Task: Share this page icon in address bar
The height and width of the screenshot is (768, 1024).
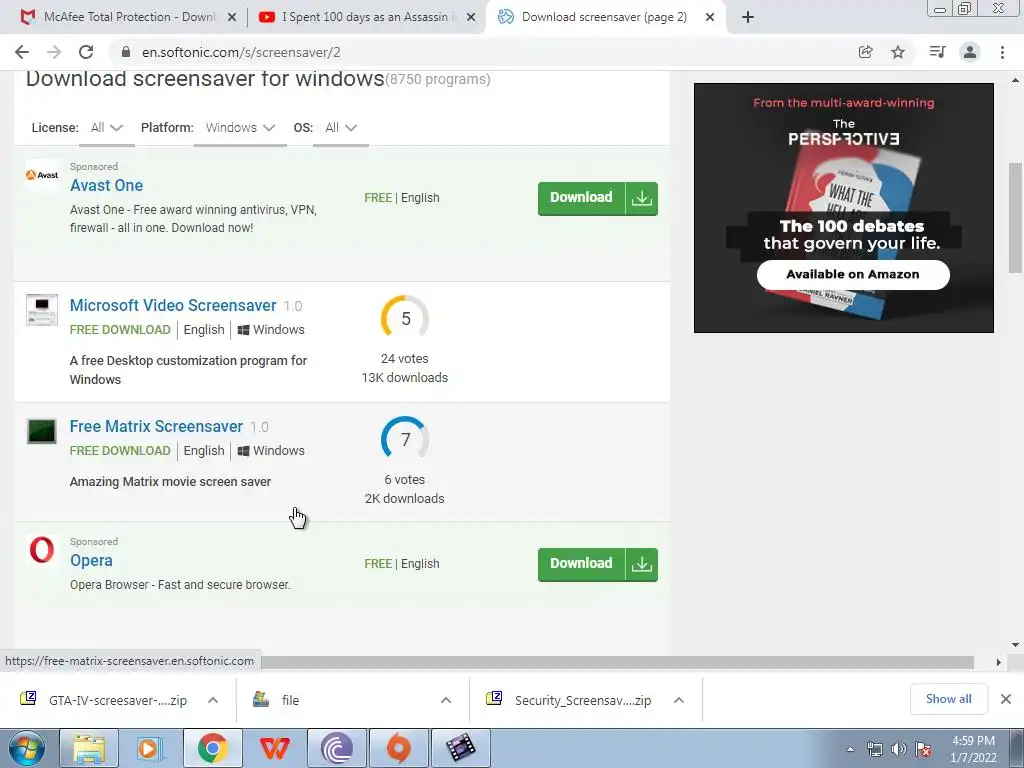Action: (866, 52)
